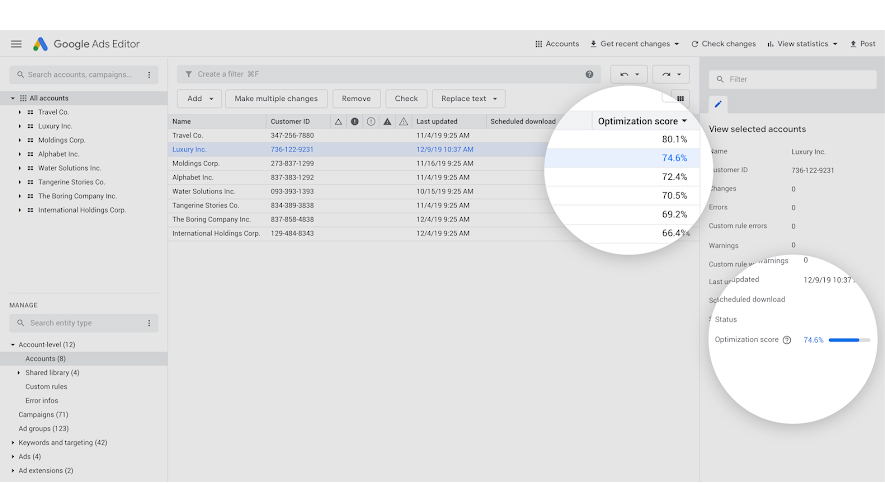The height and width of the screenshot is (483, 885).
Task: Open Get recent changes dropdown
Action: (634, 43)
